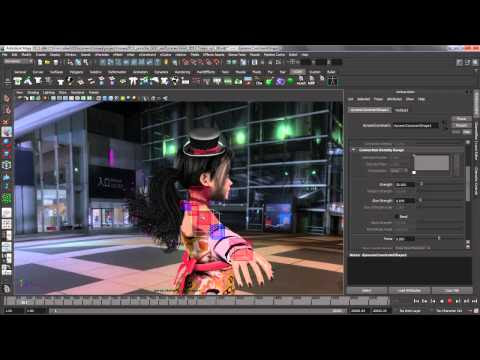This screenshot has width=480, height=360.
Task: Click the last icon on viewport toolbar
Action: [x=165, y=98]
